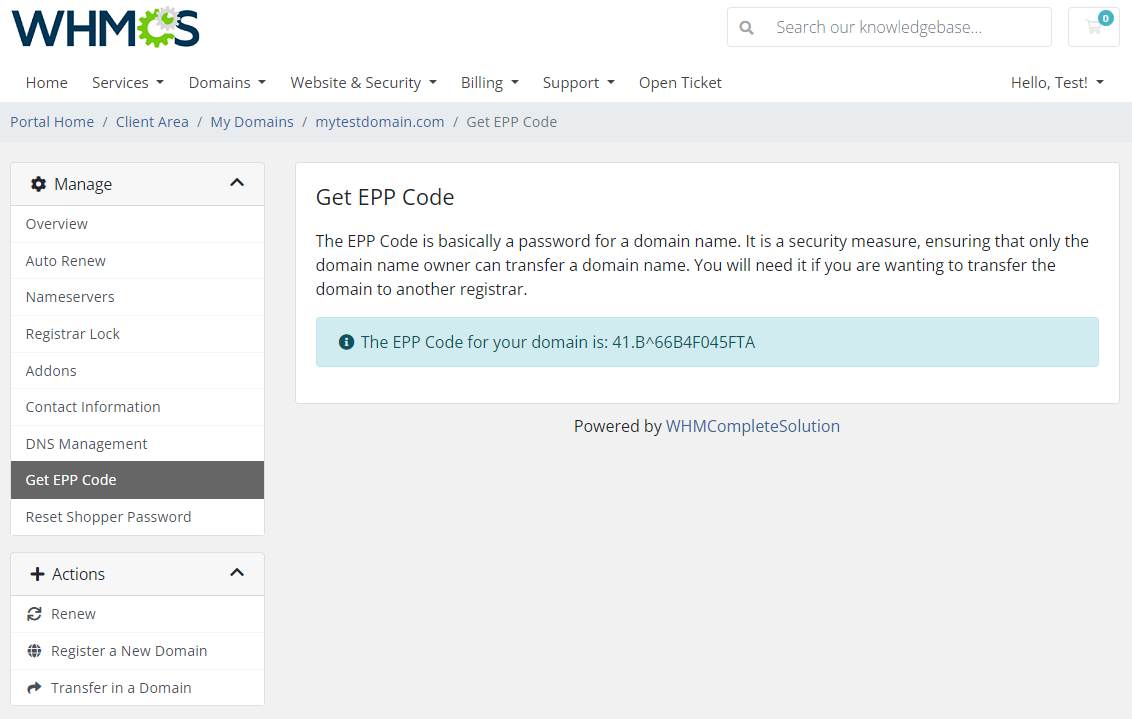Focus the knowledgebase search field
The width and height of the screenshot is (1132, 719).
coord(905,28)
